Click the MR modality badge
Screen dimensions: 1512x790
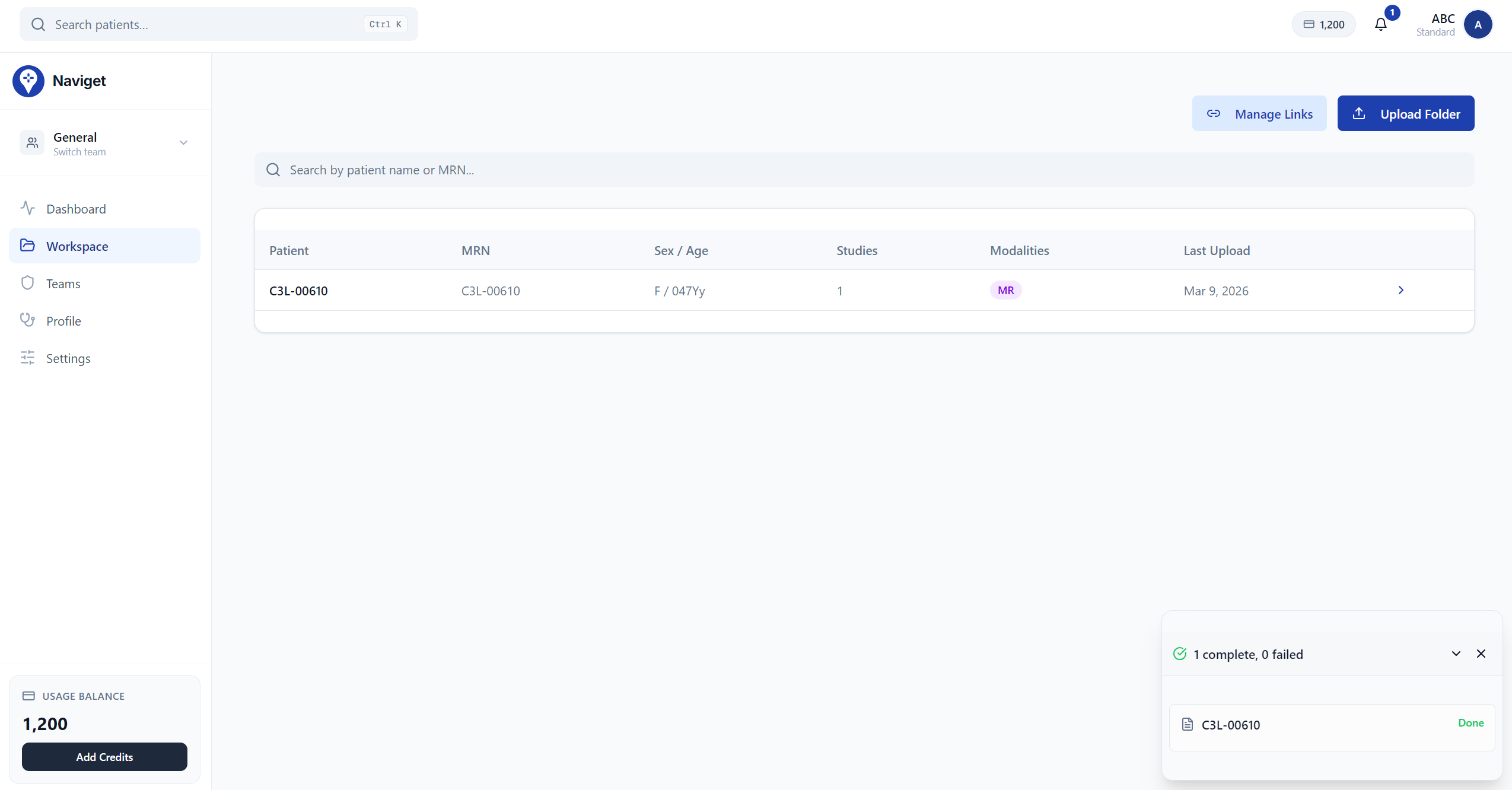click(x=1005, y=290)
